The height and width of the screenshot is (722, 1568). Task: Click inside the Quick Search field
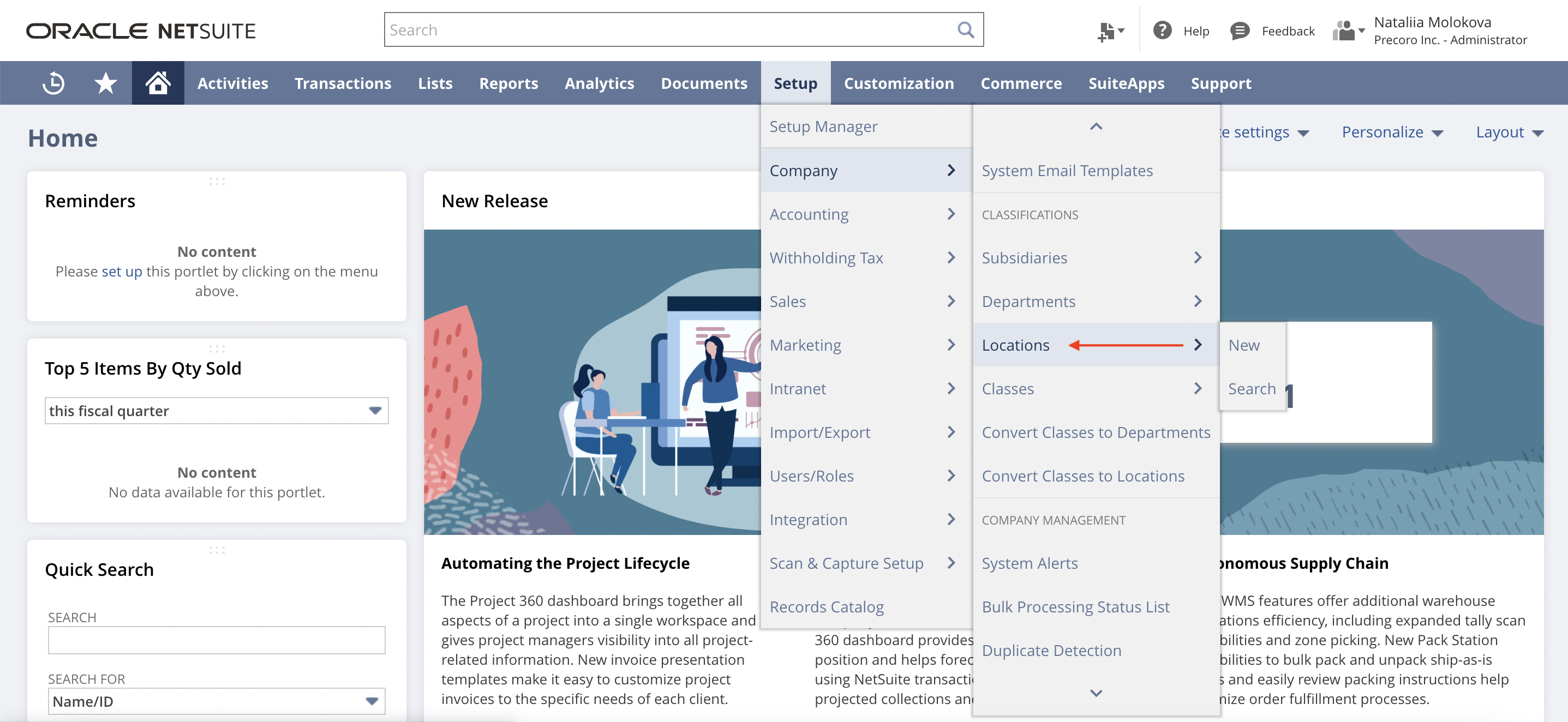216,640
